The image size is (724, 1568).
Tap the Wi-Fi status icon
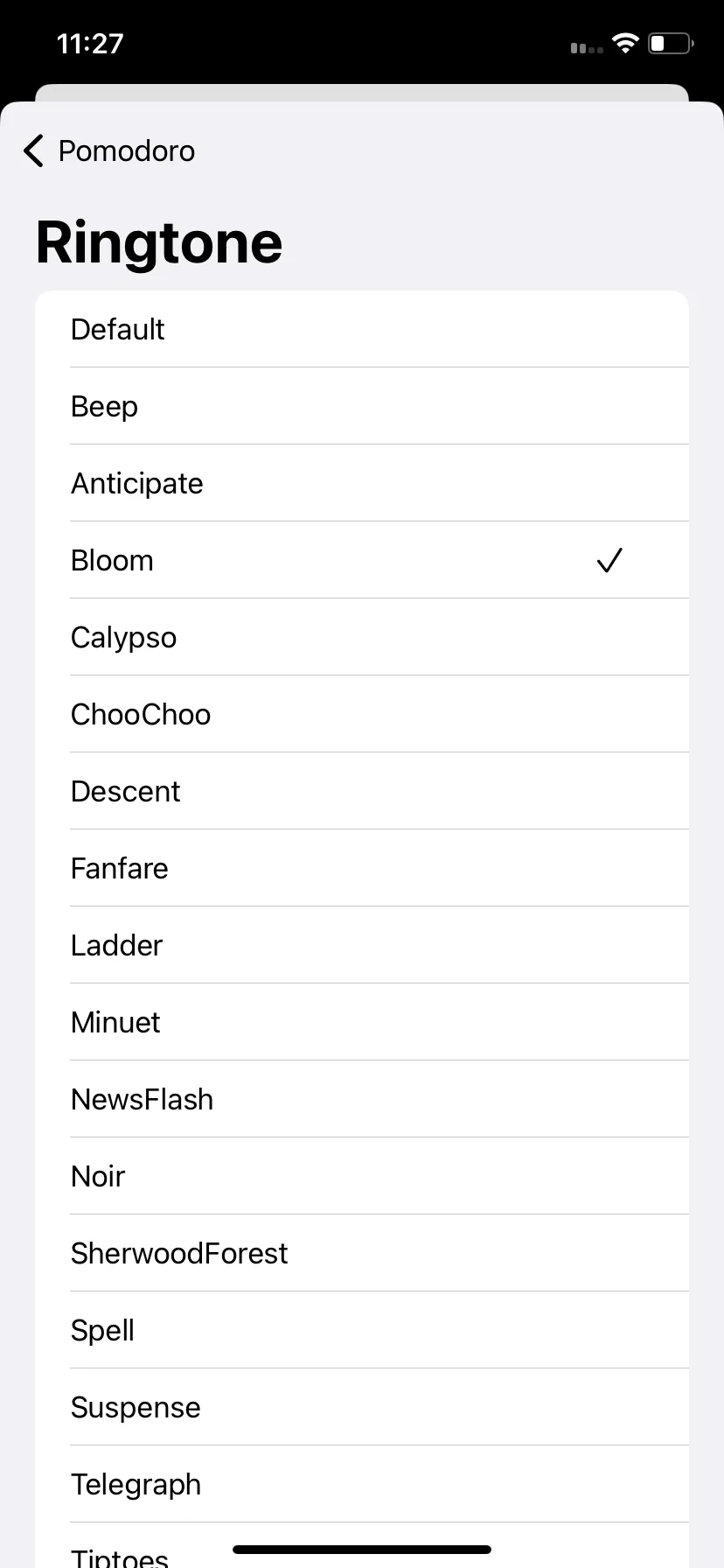click(626, 43)
